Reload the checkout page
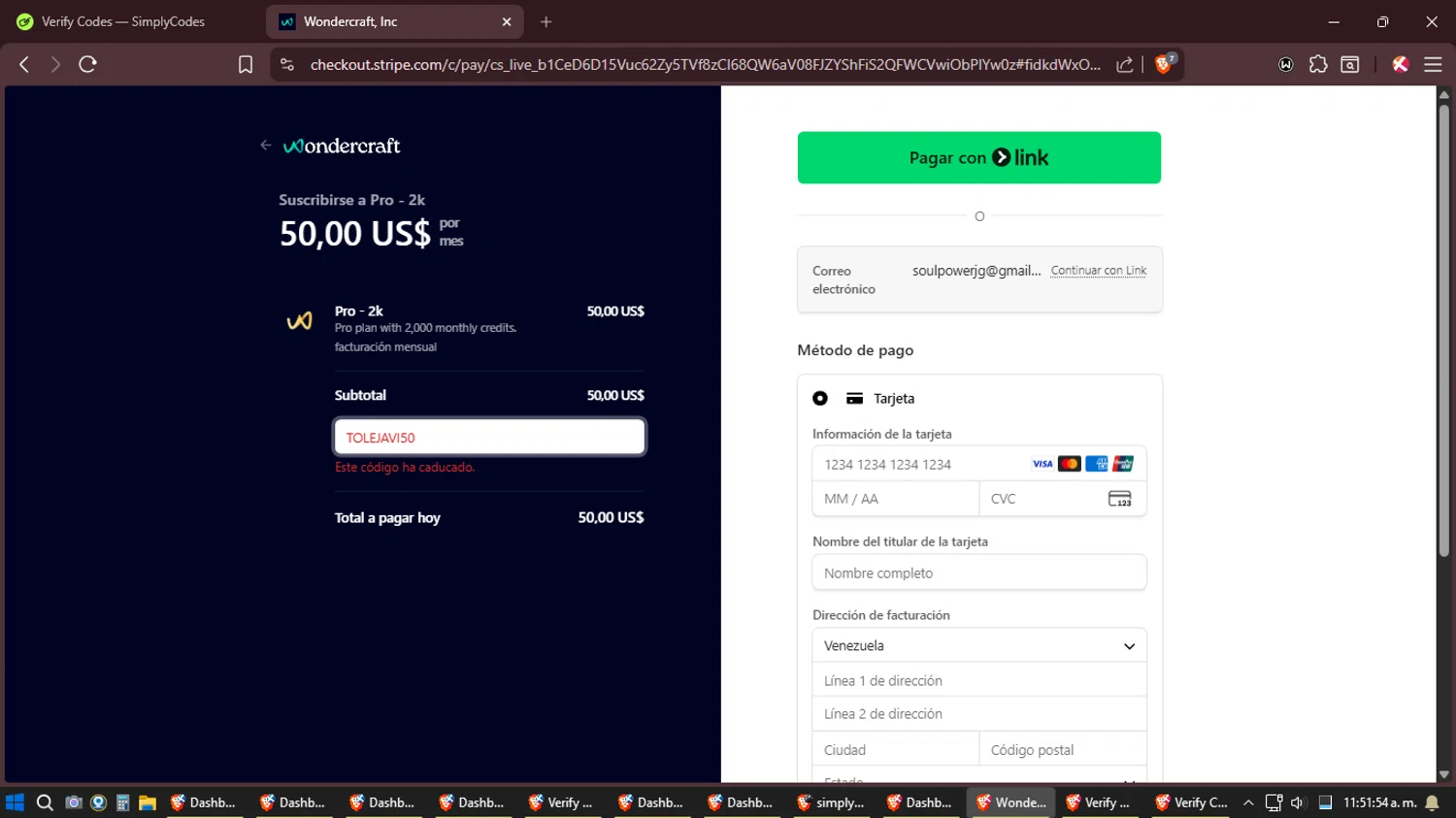The height and width of the screenshot is (818, 1456). [87, 64]
